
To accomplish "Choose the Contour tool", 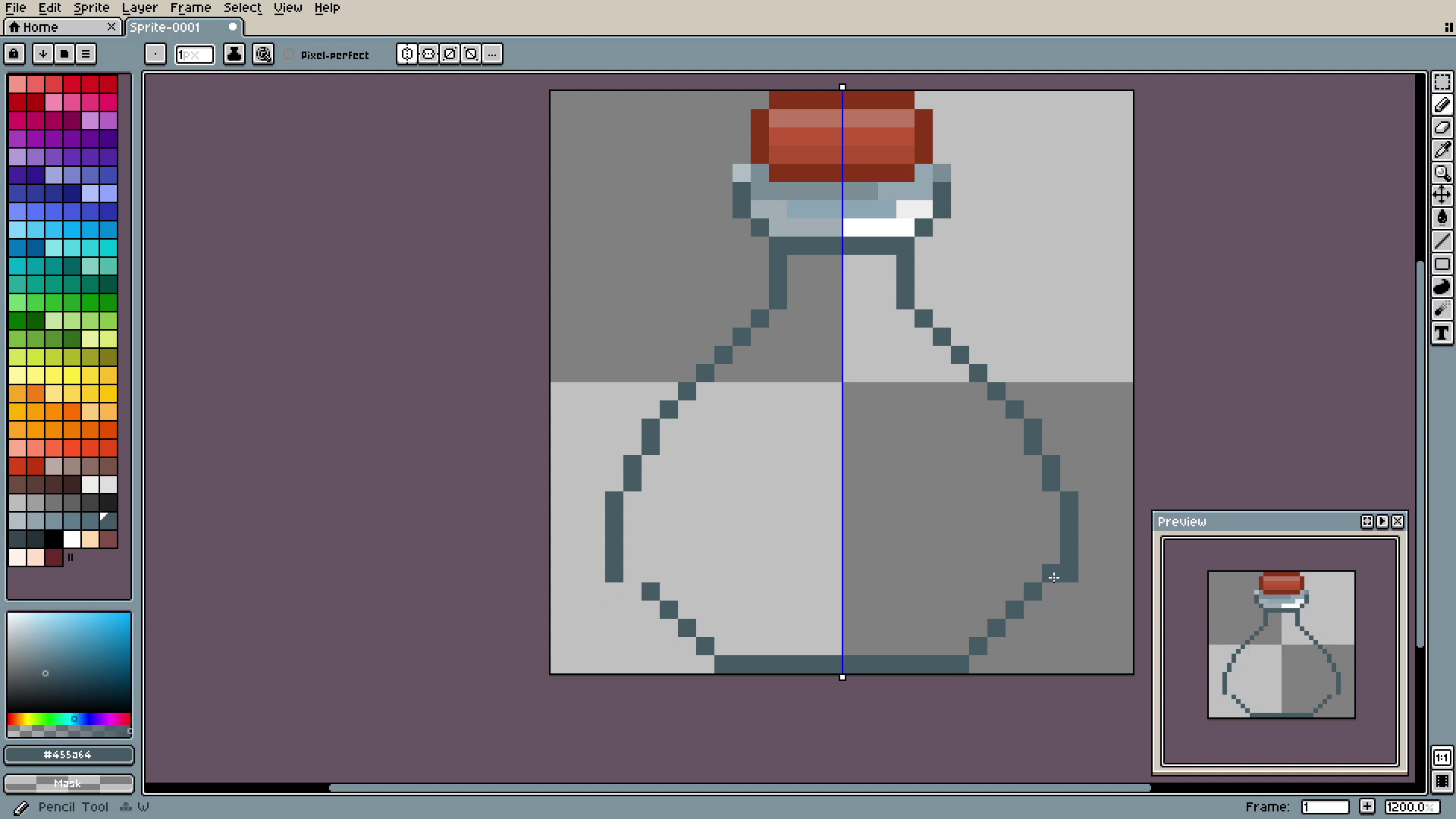I will [1442, 287].
